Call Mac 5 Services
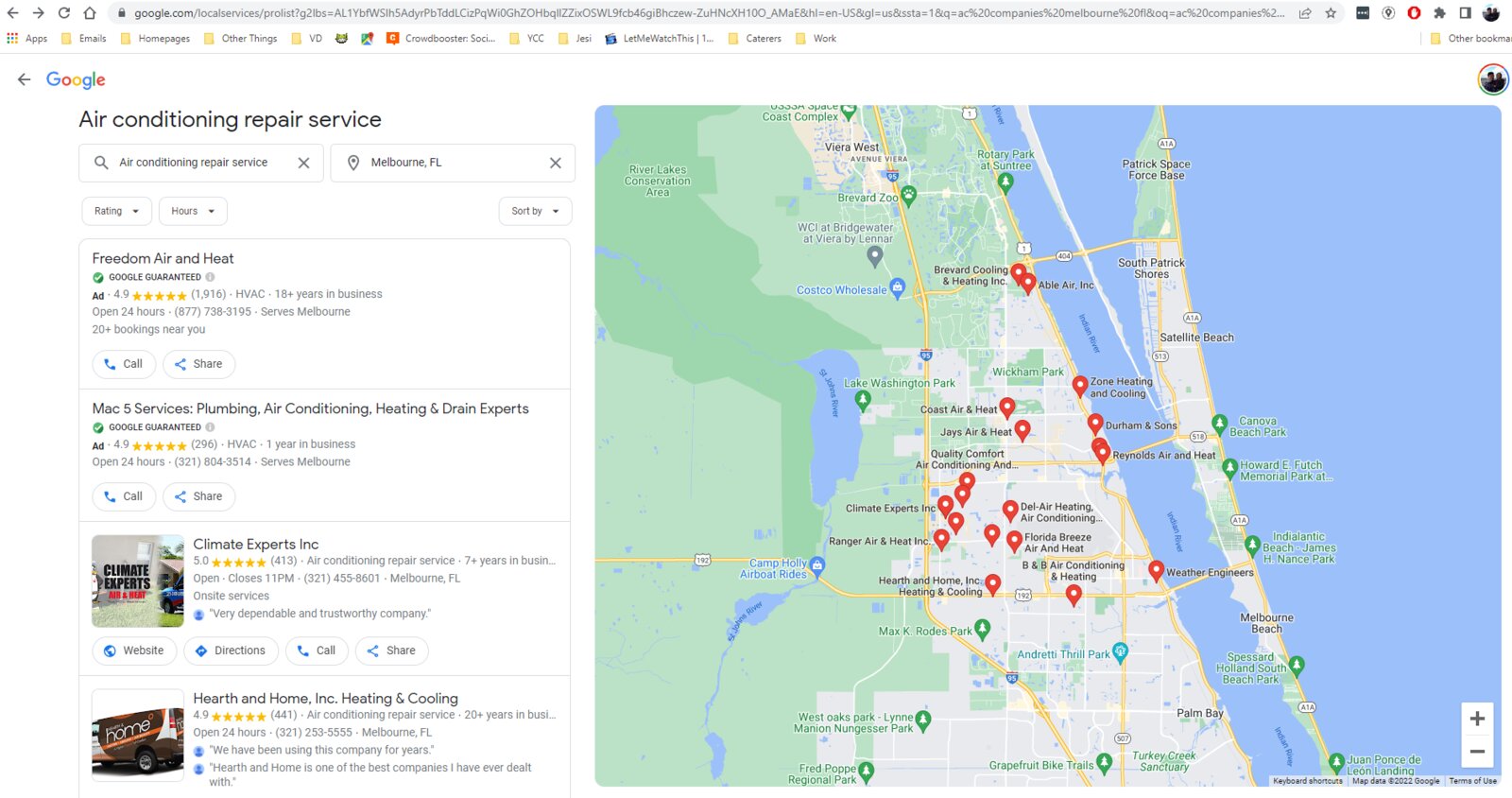The height and width of the screenshot is (798, 1512). [x=124, y=496]
